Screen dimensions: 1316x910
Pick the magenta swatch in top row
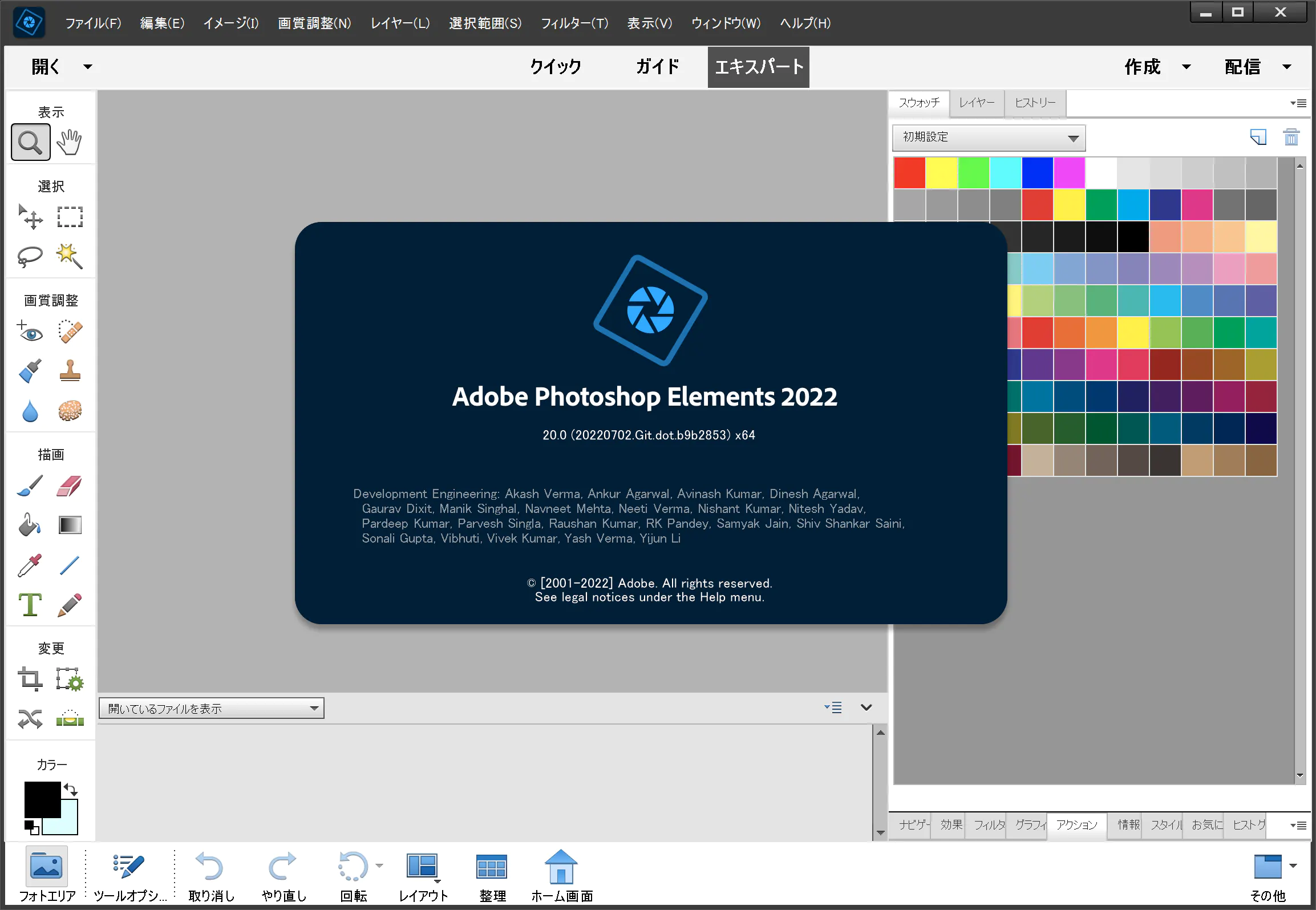click(x=1069, y=173)
